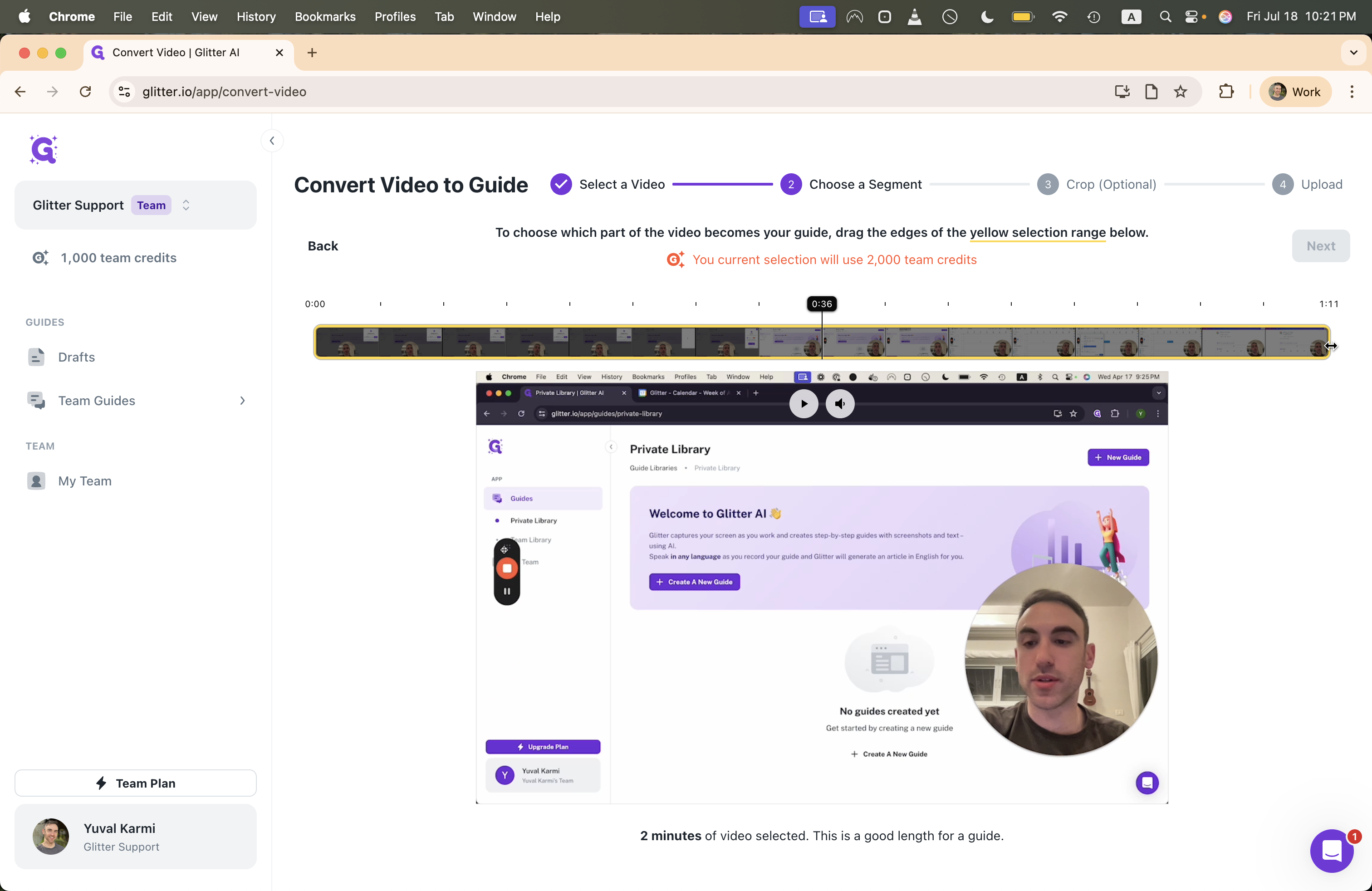Screen dimensions: 1372x891
Task: Play the video preview
Action: 804,403
